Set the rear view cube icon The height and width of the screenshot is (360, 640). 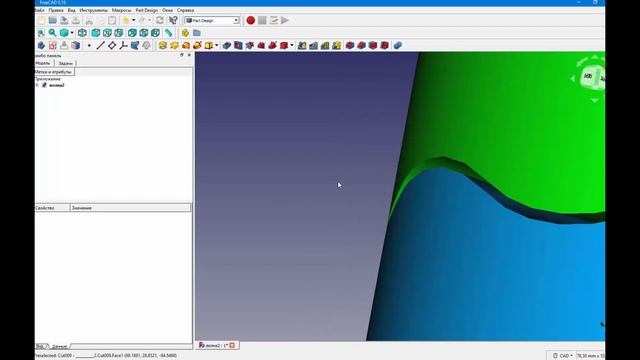(132, 33)
